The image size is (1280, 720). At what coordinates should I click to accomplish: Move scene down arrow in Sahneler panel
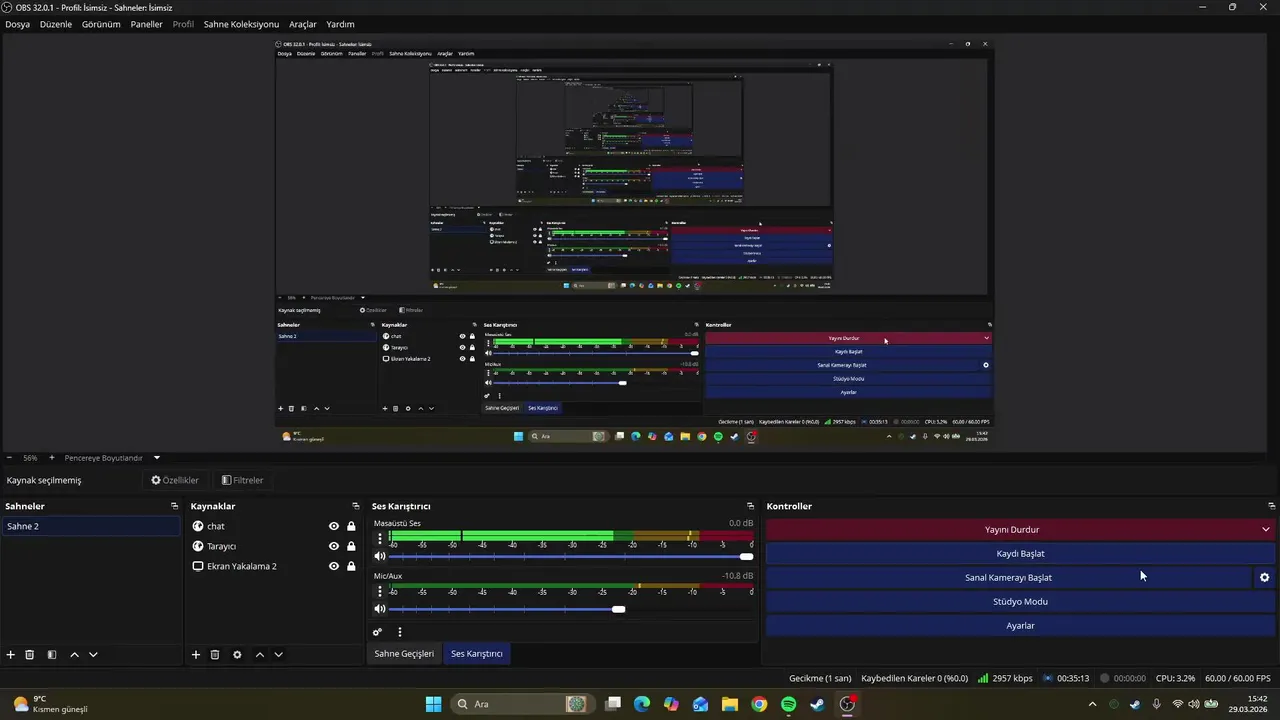pos(93,655)
